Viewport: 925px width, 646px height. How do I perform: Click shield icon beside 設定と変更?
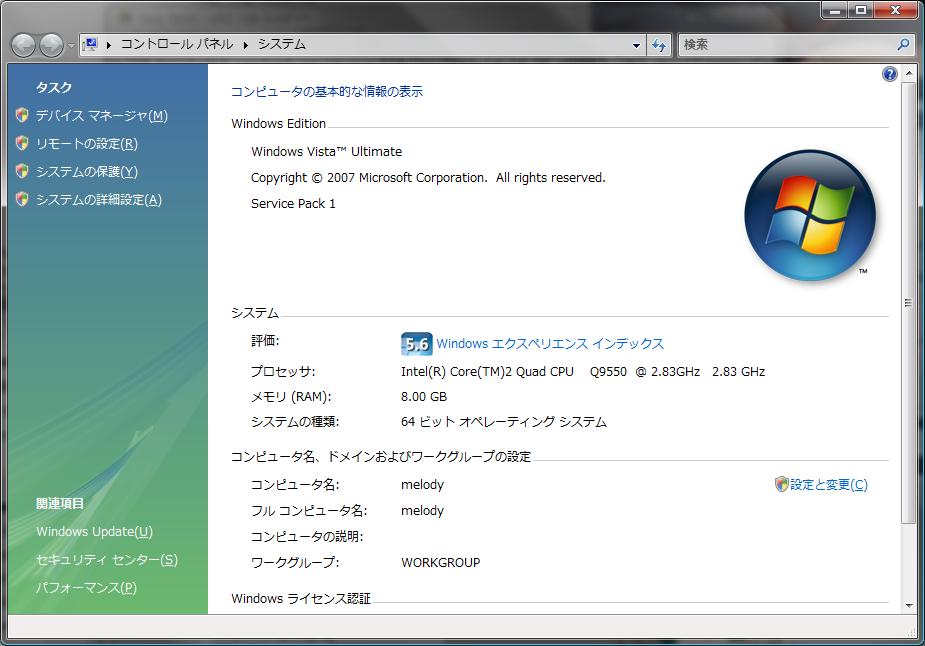(x=782, y=484)
